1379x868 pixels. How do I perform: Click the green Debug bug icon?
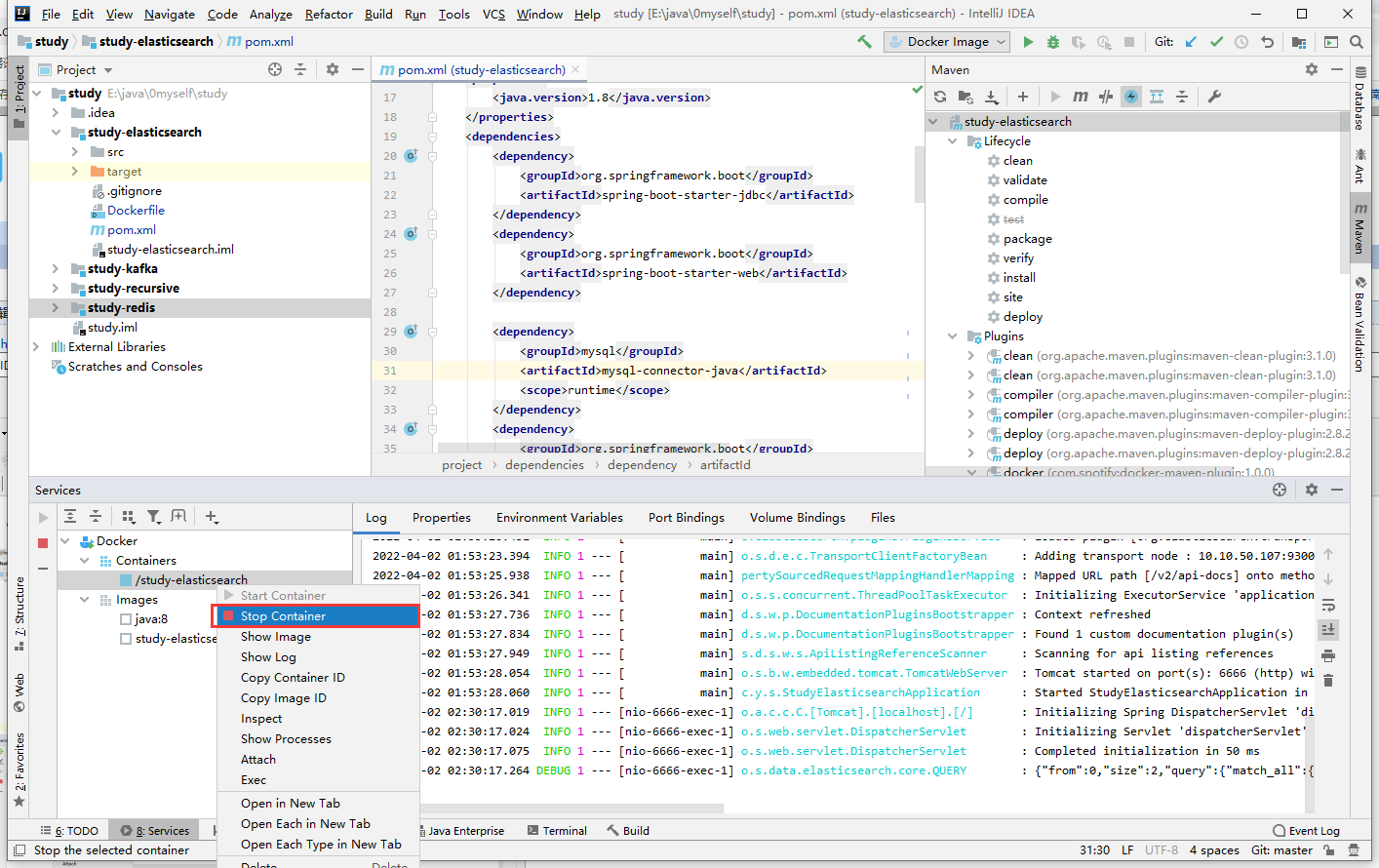point(1052,42)
